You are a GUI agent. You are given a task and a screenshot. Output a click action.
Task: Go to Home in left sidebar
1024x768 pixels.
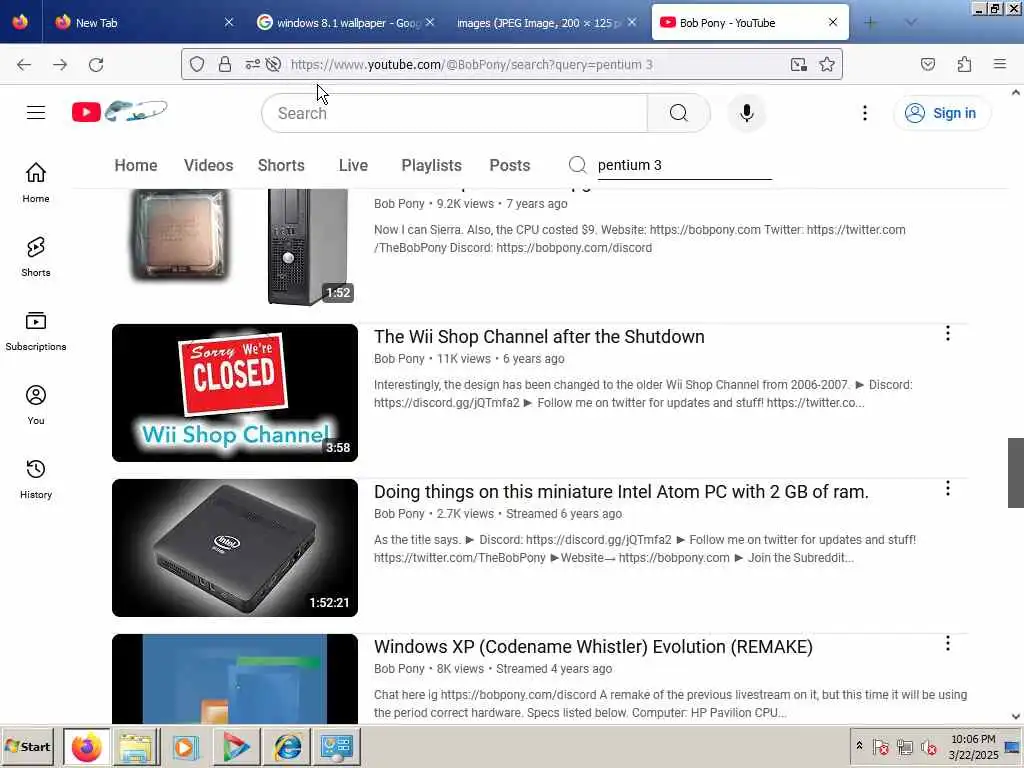click(36, 182)
